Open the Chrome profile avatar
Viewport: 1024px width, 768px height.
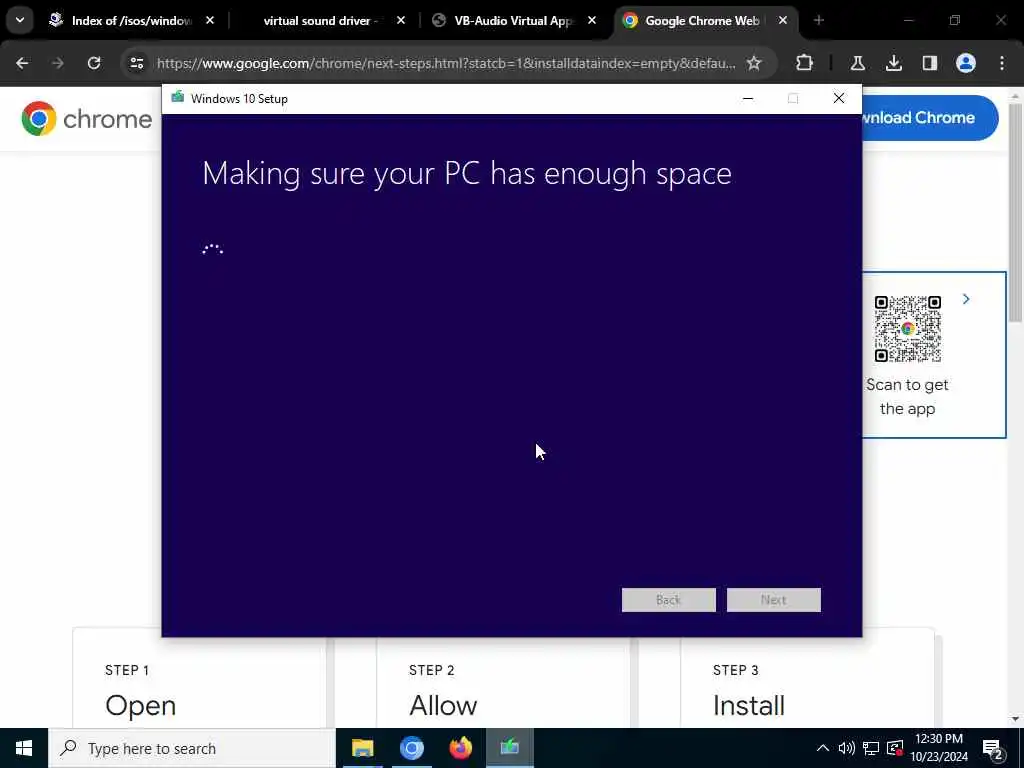(x=966, y=63)
